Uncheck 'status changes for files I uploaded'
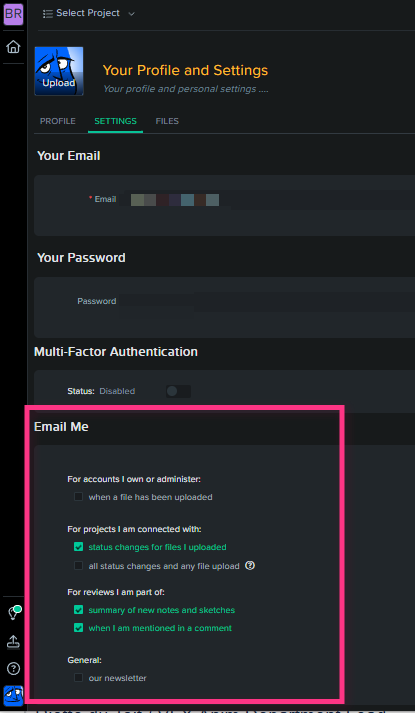The image size is (415, 713). click(79, 547)
